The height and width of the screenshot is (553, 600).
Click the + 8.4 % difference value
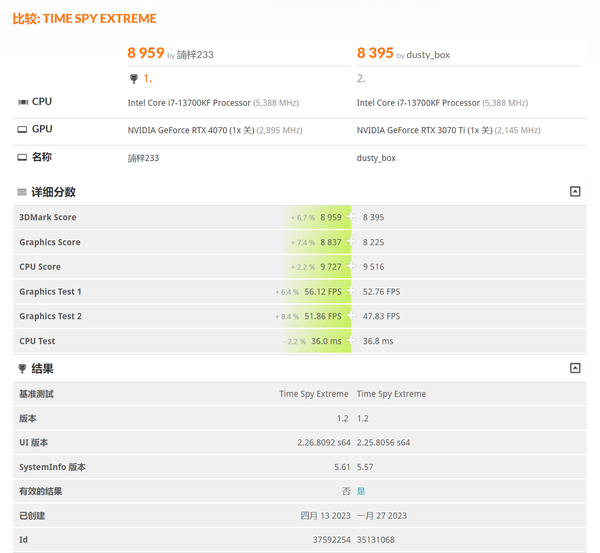pos(287,316)
